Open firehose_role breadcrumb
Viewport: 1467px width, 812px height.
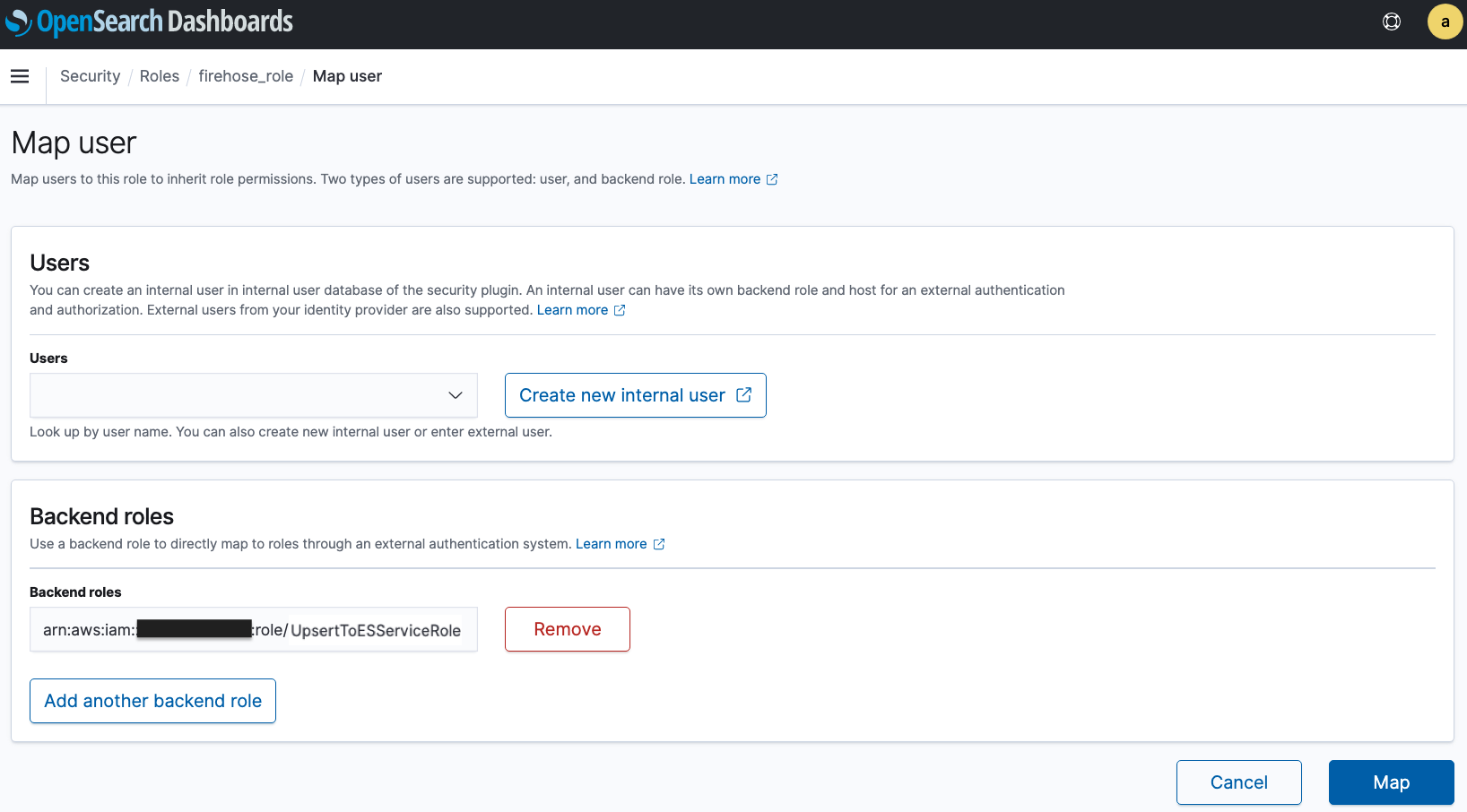click(246, 76)
